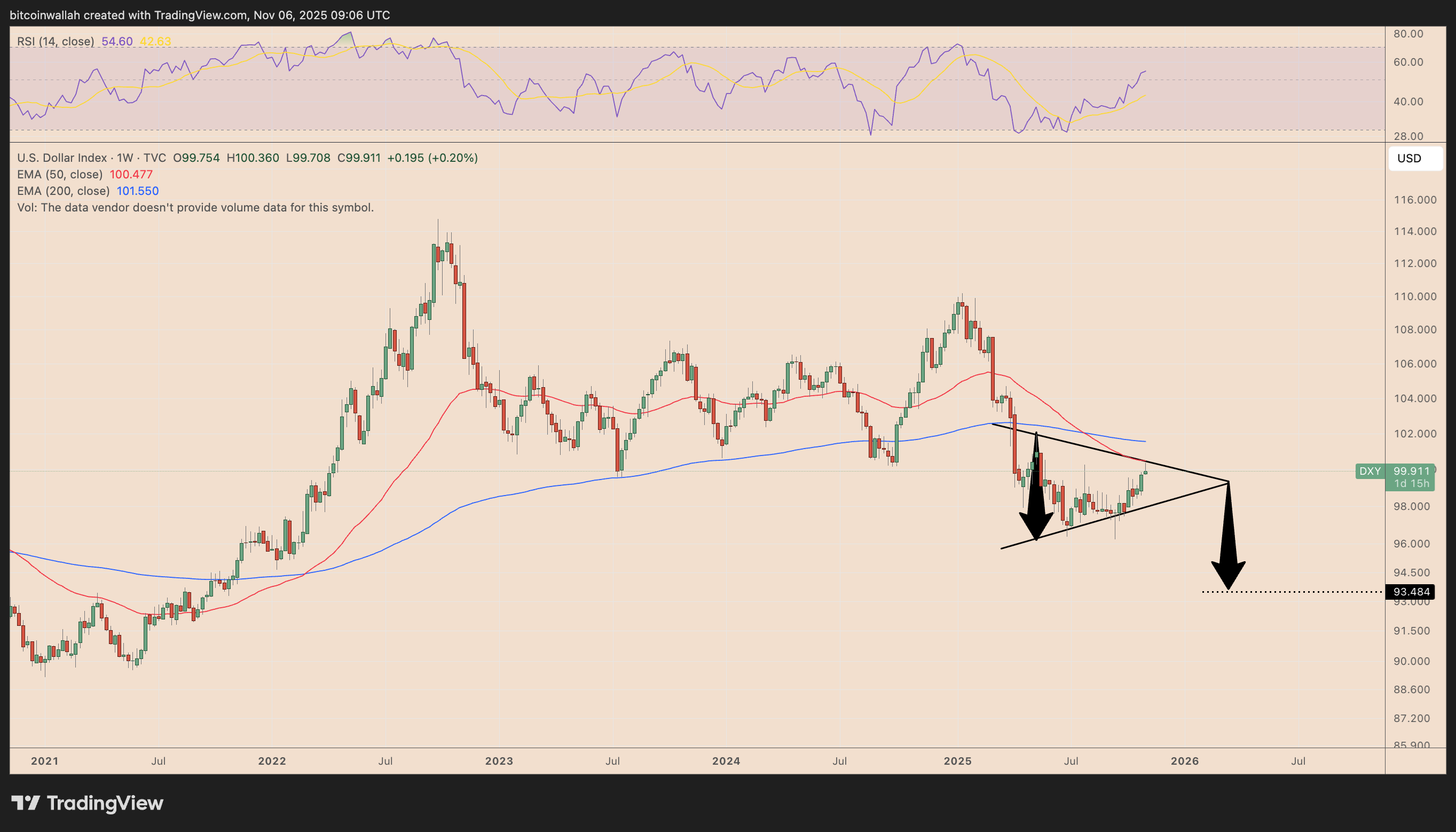Select the EMA (50, close) indicator label
This screenshot has width=1456, height=832.
point(59,174)
